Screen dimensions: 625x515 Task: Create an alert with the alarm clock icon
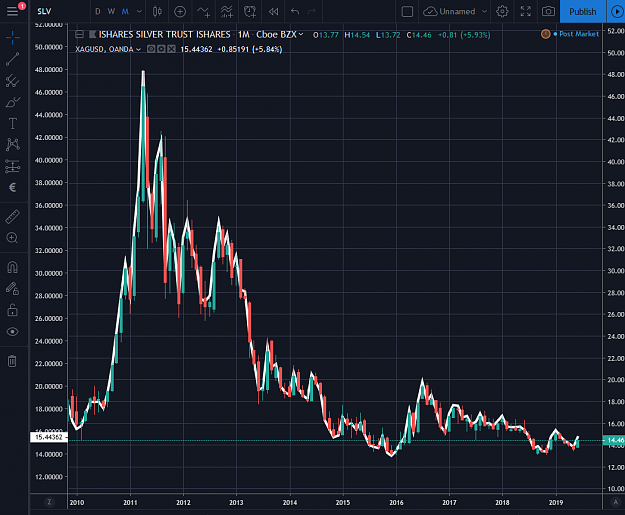coord(250,12)
